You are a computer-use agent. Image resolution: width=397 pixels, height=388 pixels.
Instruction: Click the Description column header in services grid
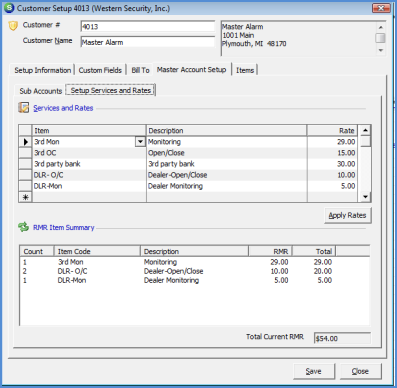(x=226, y=130)
